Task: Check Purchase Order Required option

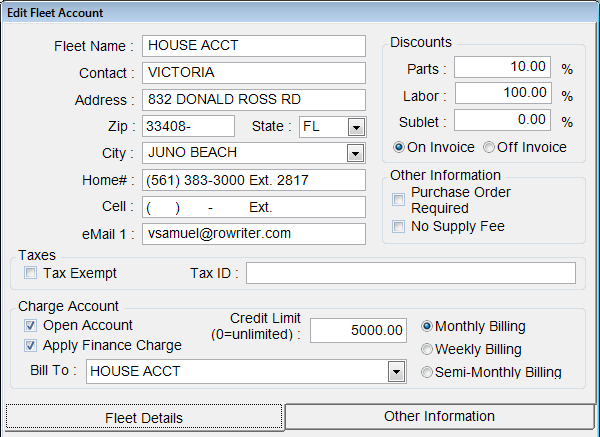Action: point(399,200)
